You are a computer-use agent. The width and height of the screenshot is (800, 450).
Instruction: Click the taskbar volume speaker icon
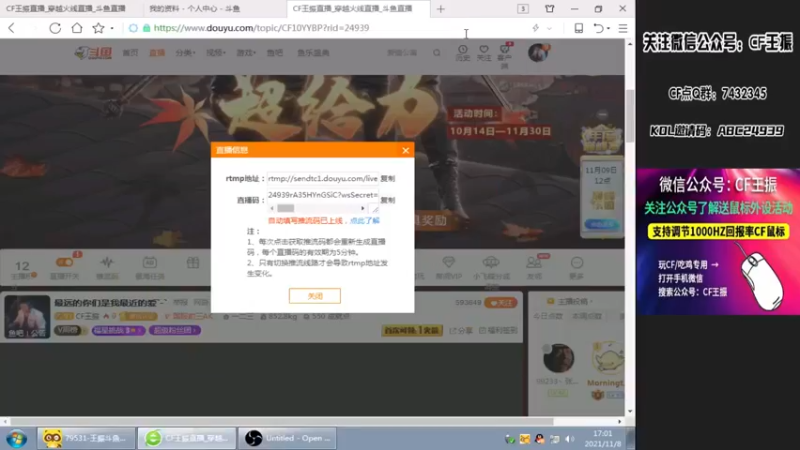pyautogui.click(x=570, y=439)
